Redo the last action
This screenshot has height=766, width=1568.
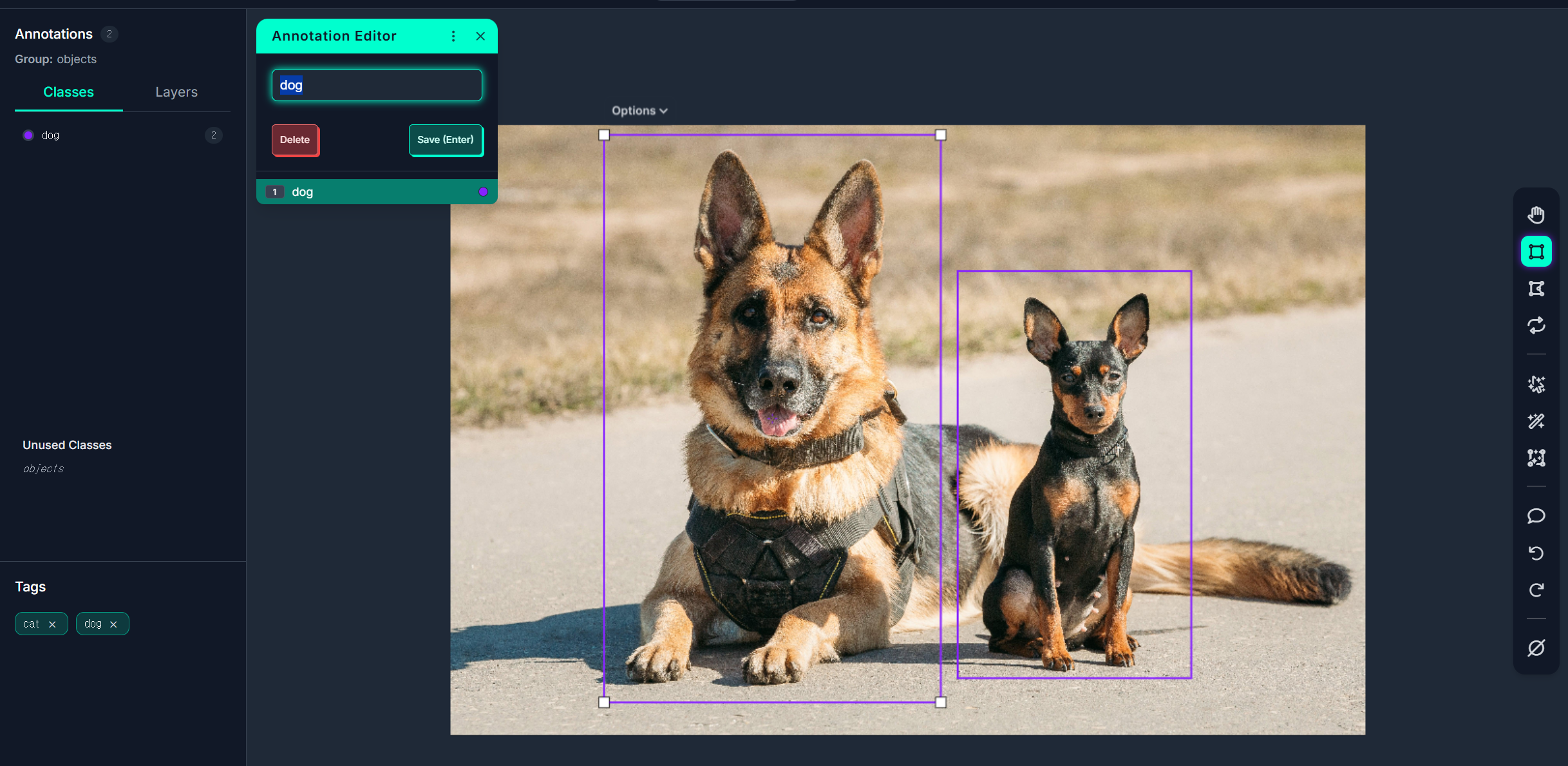click(1536, 590)
